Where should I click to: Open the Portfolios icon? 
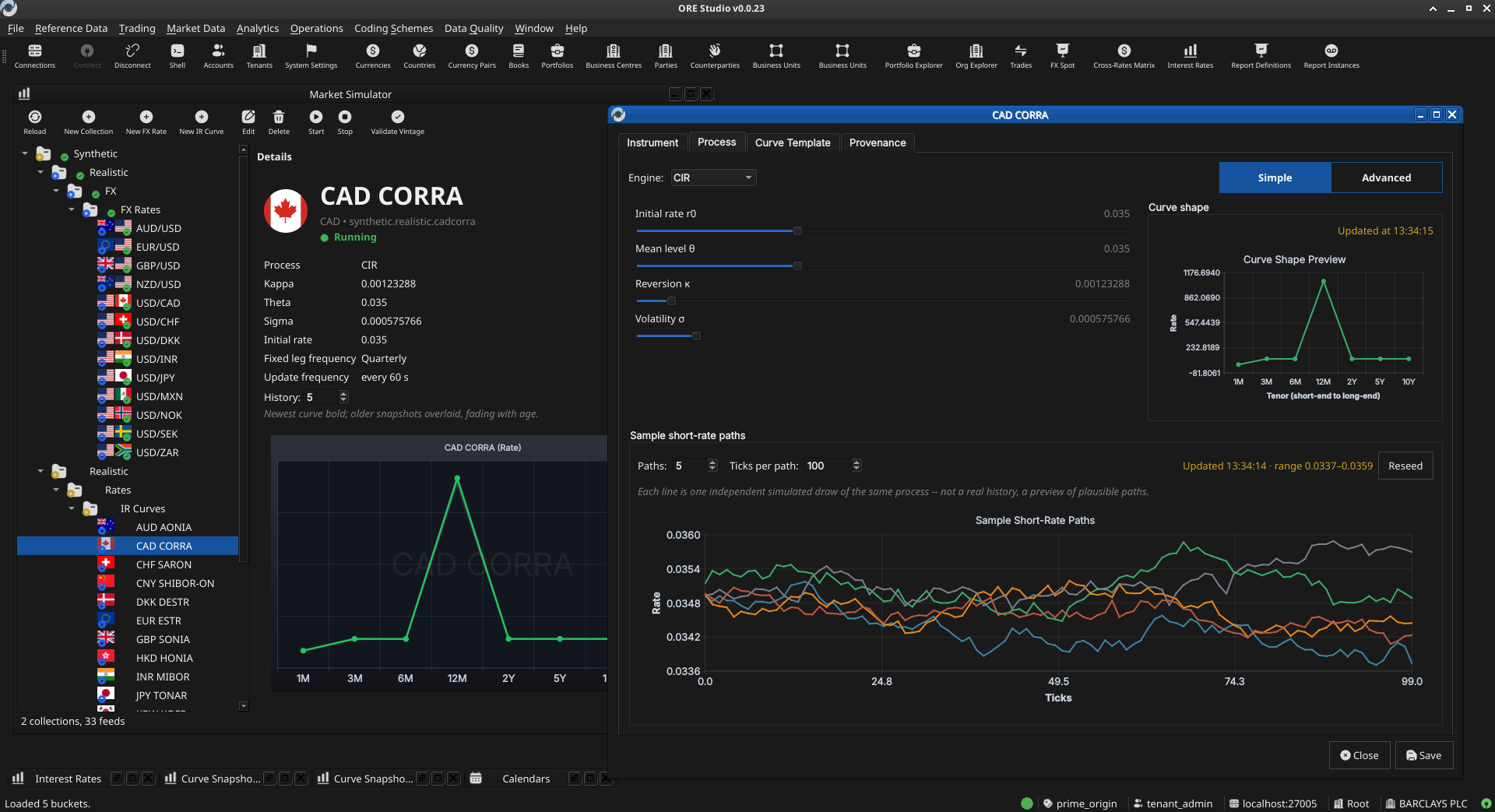(558, 56)
